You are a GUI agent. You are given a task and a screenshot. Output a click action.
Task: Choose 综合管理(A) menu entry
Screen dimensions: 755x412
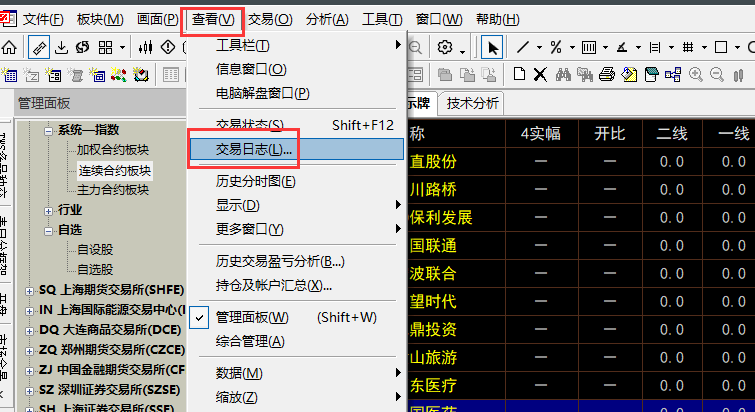tap(297, 342)
